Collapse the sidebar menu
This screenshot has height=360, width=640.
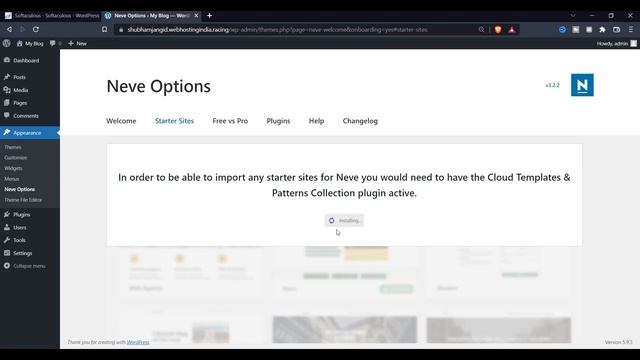pyautogui.click(x=30, y=266)
